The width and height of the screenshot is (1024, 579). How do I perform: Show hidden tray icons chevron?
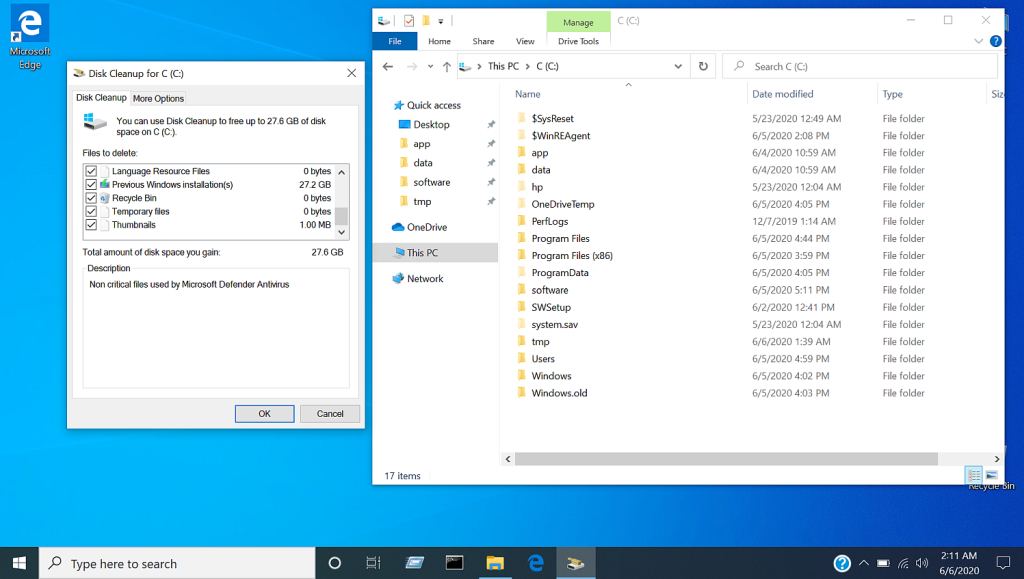tap(863, 563)
